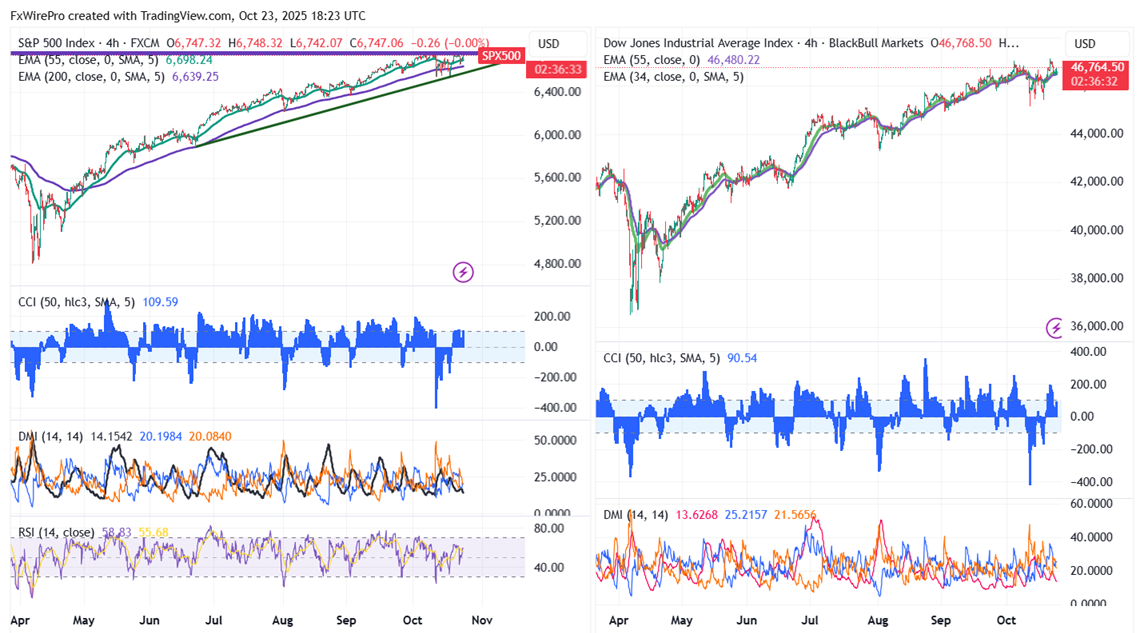Click Jul on the S&P time axis
The height and width of the screenshot is (633, 1140).
coord(214,620)
